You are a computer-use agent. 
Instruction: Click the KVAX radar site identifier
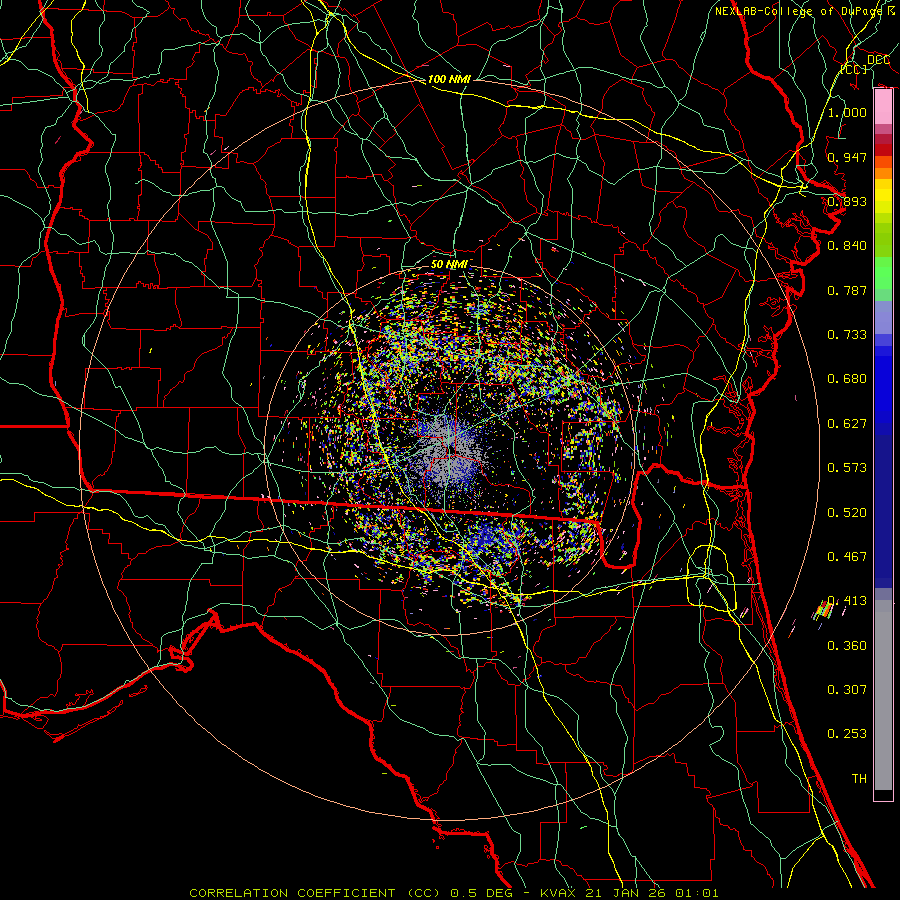[x=558, y=893]
